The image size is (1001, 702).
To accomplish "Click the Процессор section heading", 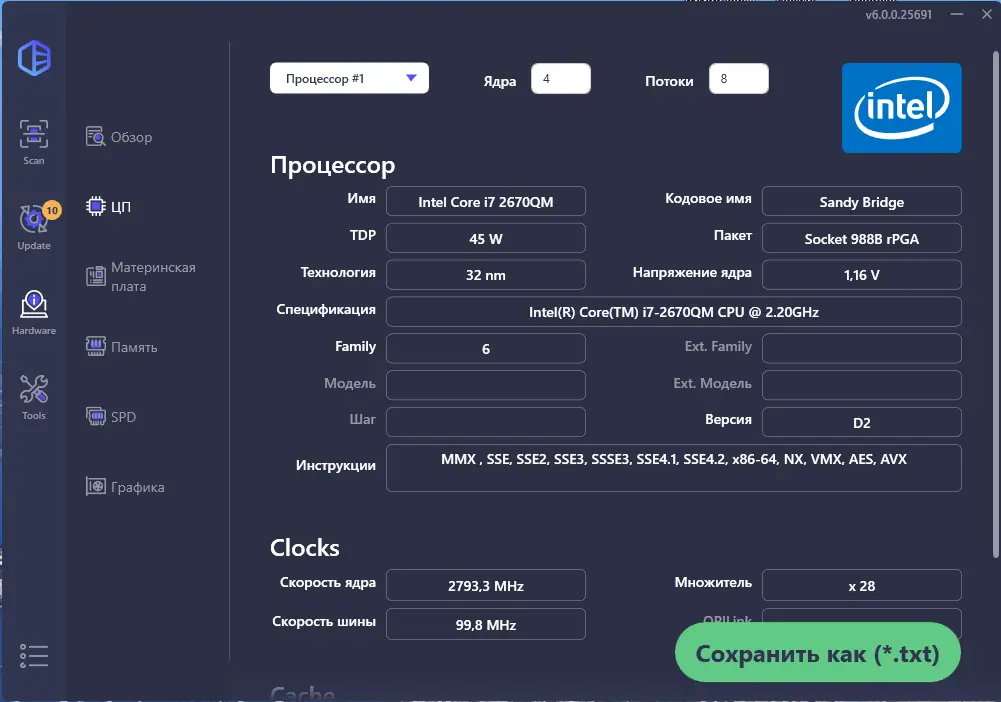I will pyautogui.click(x=333, y=165).
